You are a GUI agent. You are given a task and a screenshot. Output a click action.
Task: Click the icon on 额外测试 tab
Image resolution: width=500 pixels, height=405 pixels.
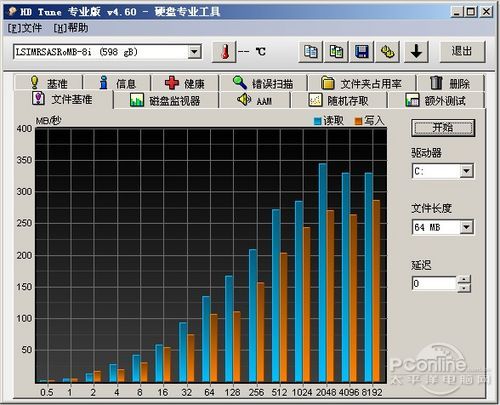[x=412, y=100]
